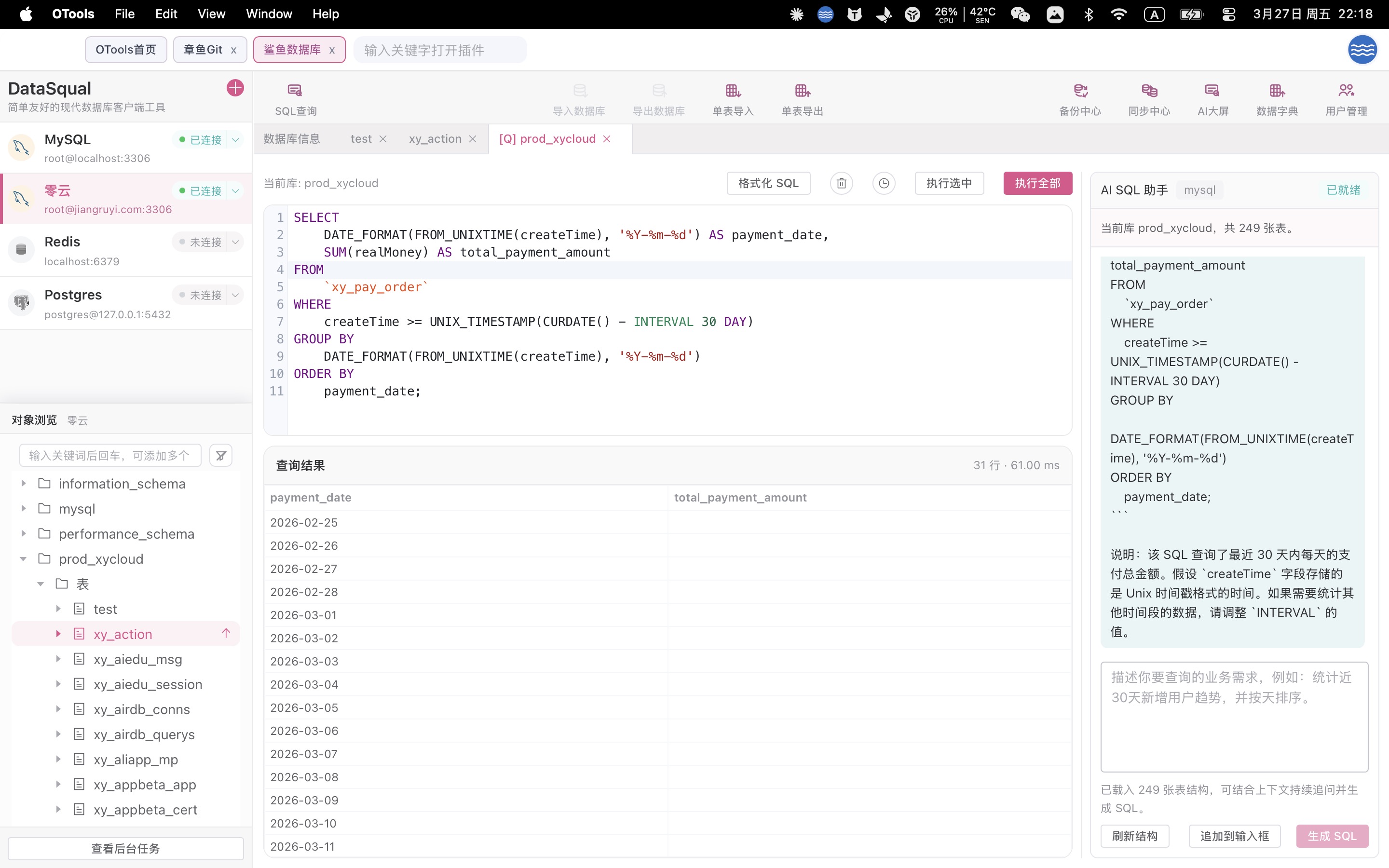Click the trash icon to clear SQL
Image resolution: width=1389 pixels, height=868 pixels.
pos(842,183)
